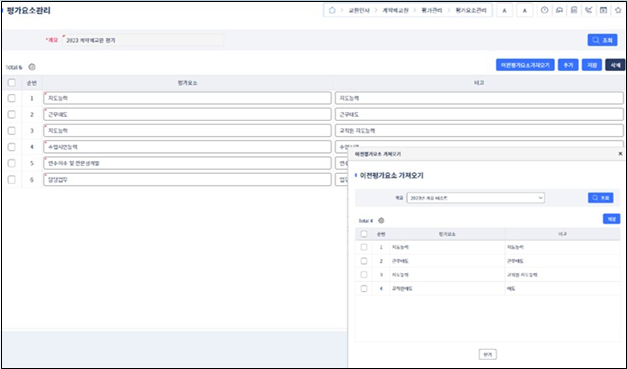Click 이전평가요소가져오기 button
This screenshot has height=369, width=627.
tap(525, 65)
